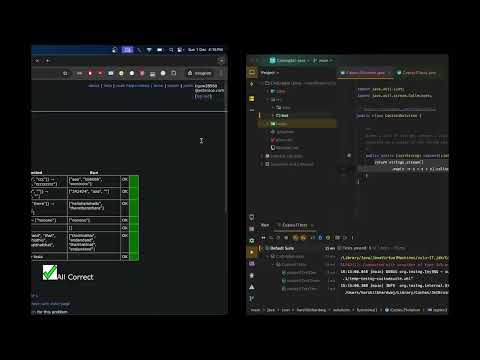The width and height of the screenshot is (480, 360).
Task: Open the Run toolbar more options icon
Action: click(352, 238)
